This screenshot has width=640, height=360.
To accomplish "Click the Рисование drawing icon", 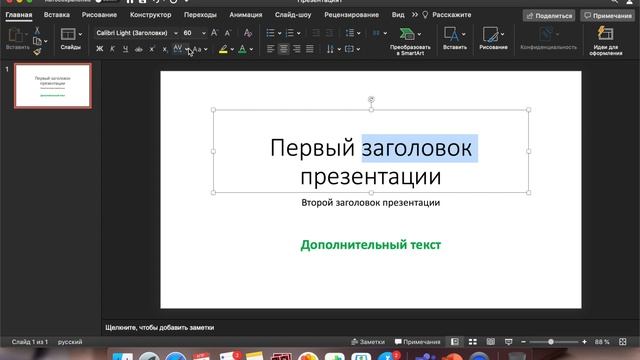I will pyautogui.click(x=490, y=34).
